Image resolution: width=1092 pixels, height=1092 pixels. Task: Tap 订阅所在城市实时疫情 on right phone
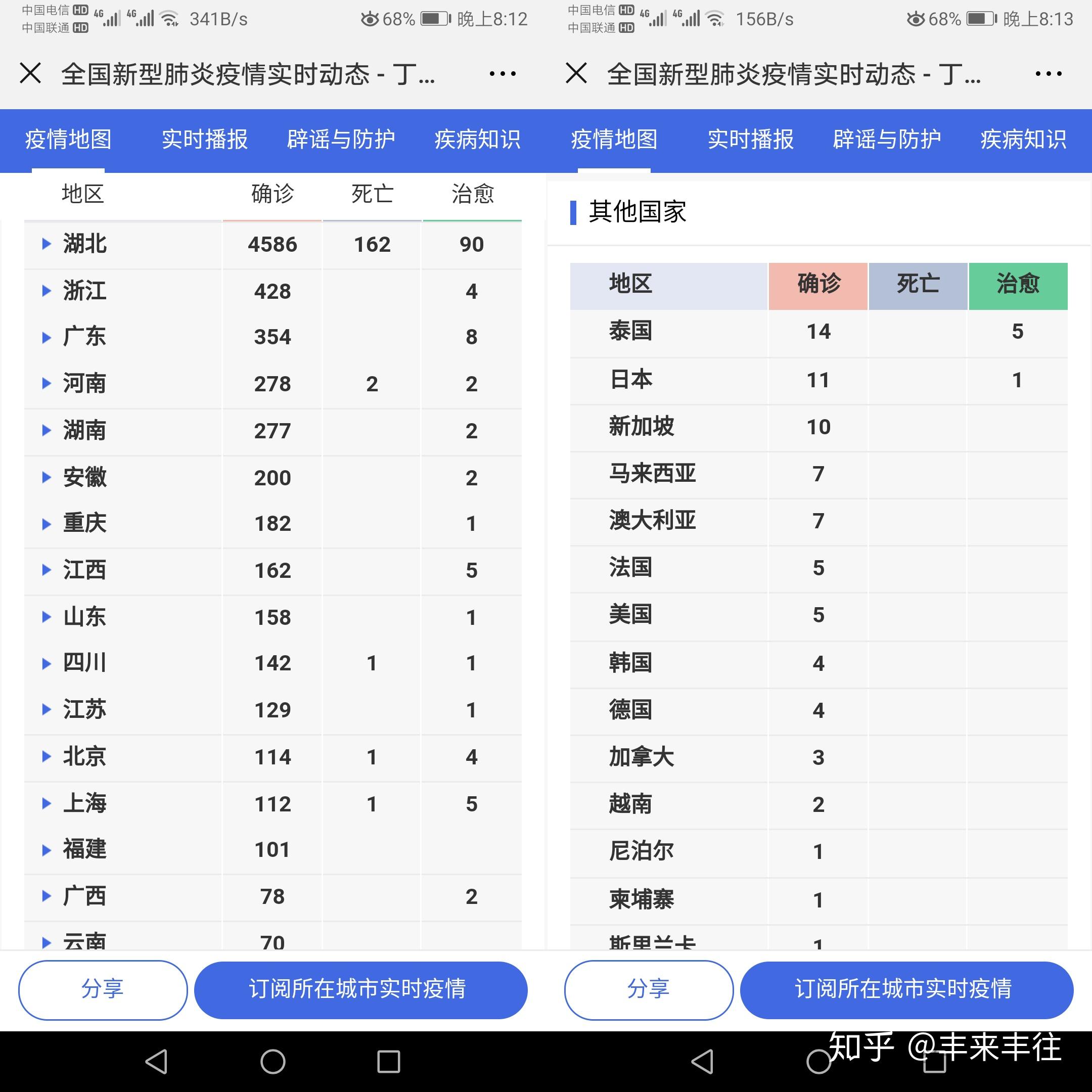(x=906, y=990)
